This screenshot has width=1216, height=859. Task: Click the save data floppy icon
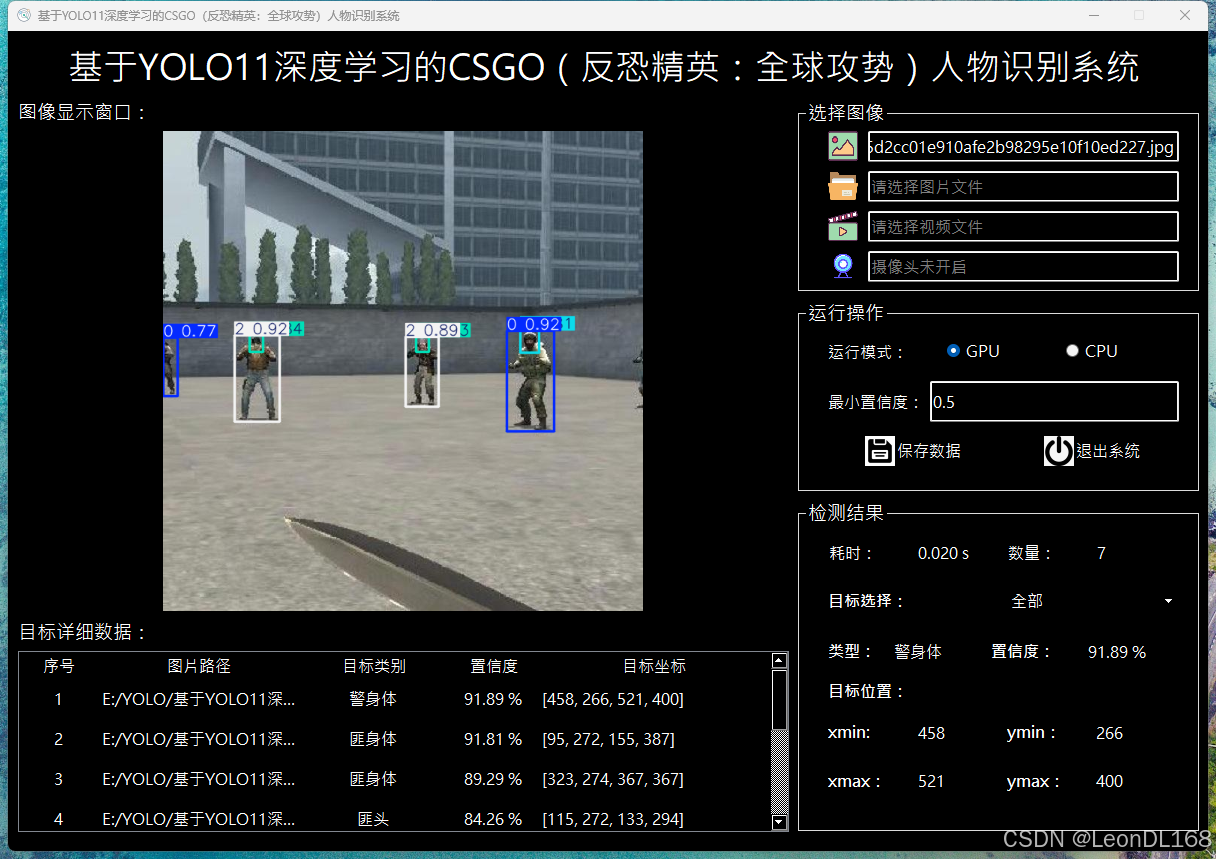pos(879,451)
